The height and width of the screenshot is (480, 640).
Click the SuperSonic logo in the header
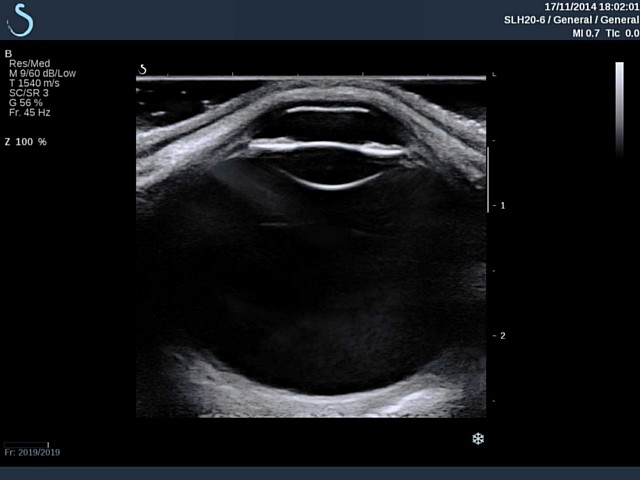coord(20,20)
